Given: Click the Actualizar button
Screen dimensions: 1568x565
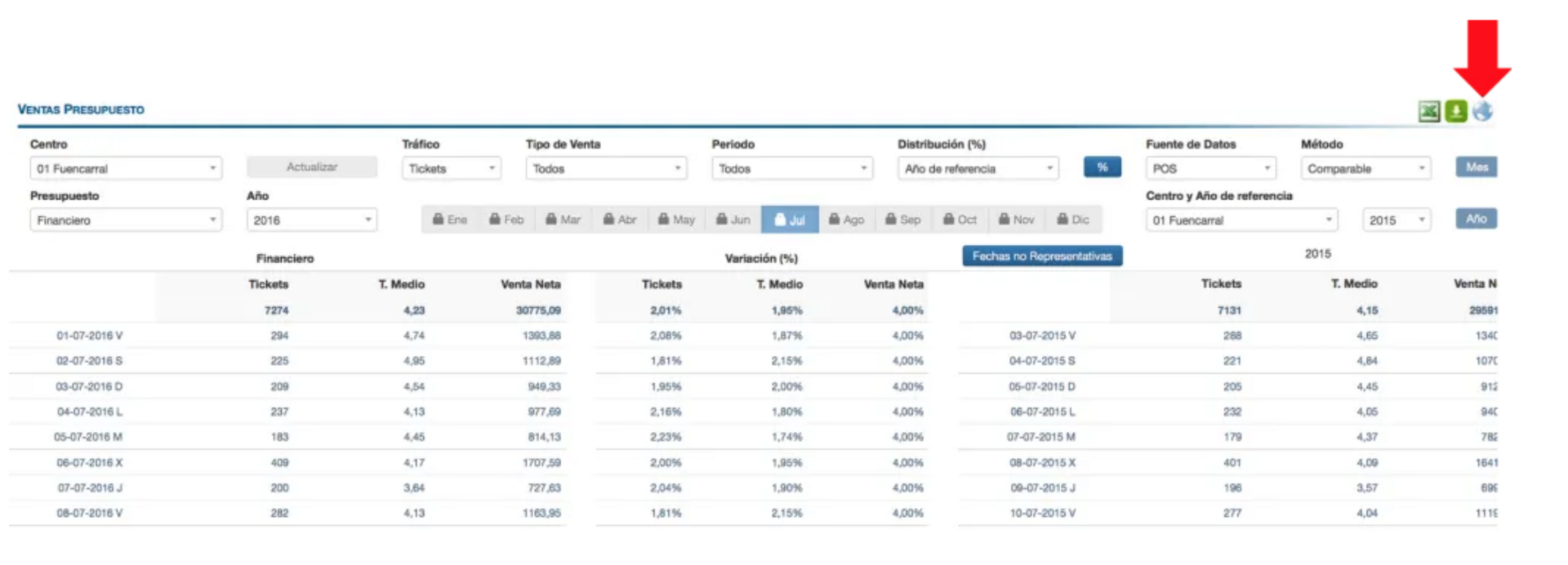Looking at the screenshot, I should tap(311, 167).
